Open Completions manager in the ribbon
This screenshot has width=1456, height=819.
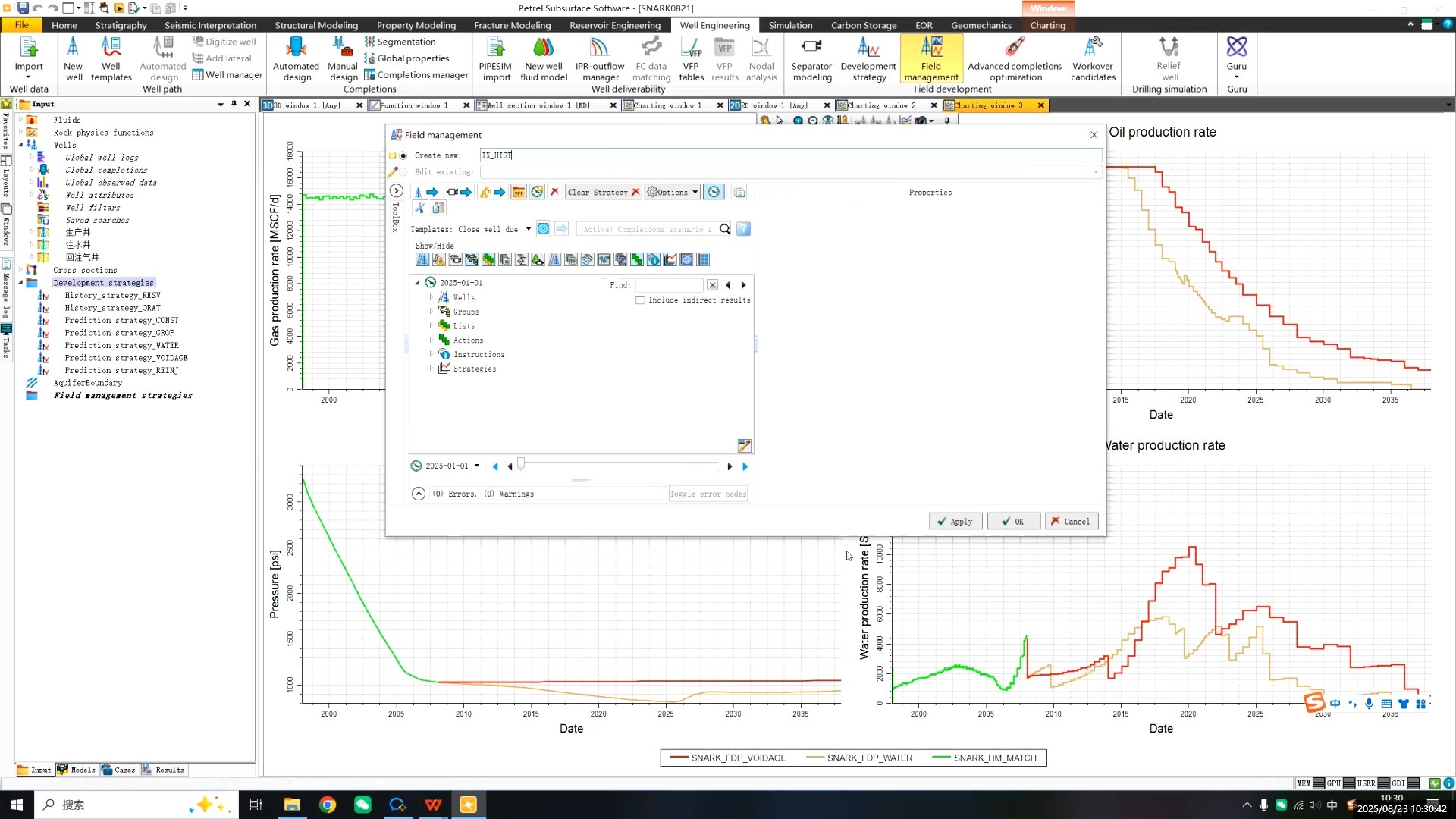[416, 74]
